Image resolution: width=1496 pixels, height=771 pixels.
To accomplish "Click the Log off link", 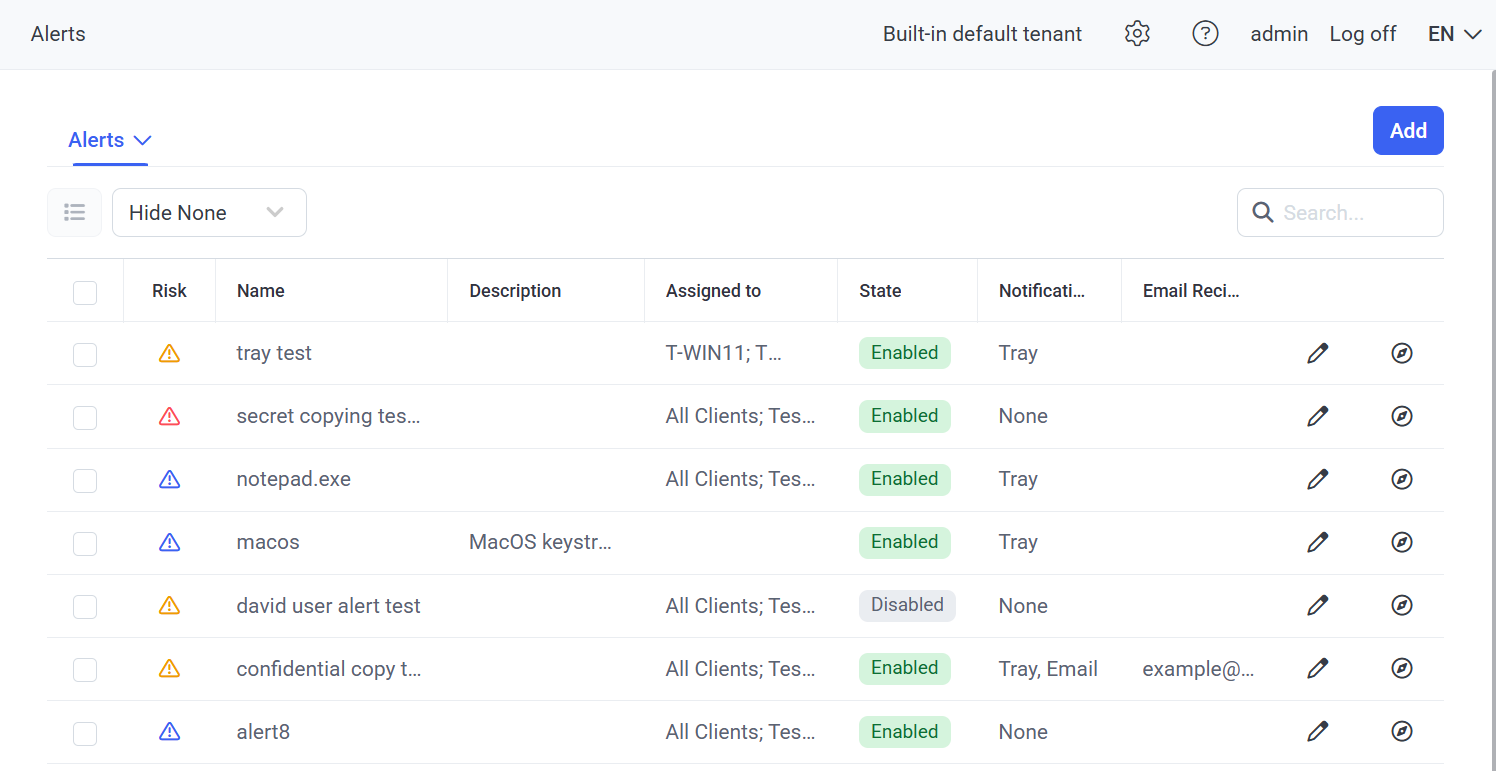I will point(1362,34).
